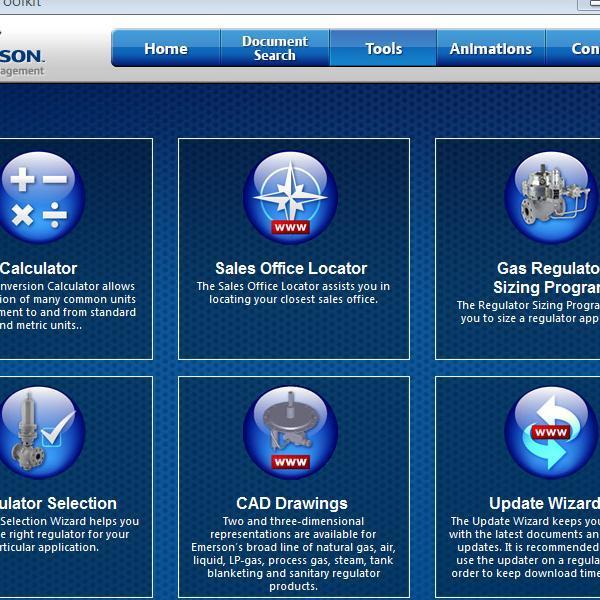This screenshot has height=600, width=600.
Task: Click the Gas Regulator Sizing Program title
Action: pos(547,278)
